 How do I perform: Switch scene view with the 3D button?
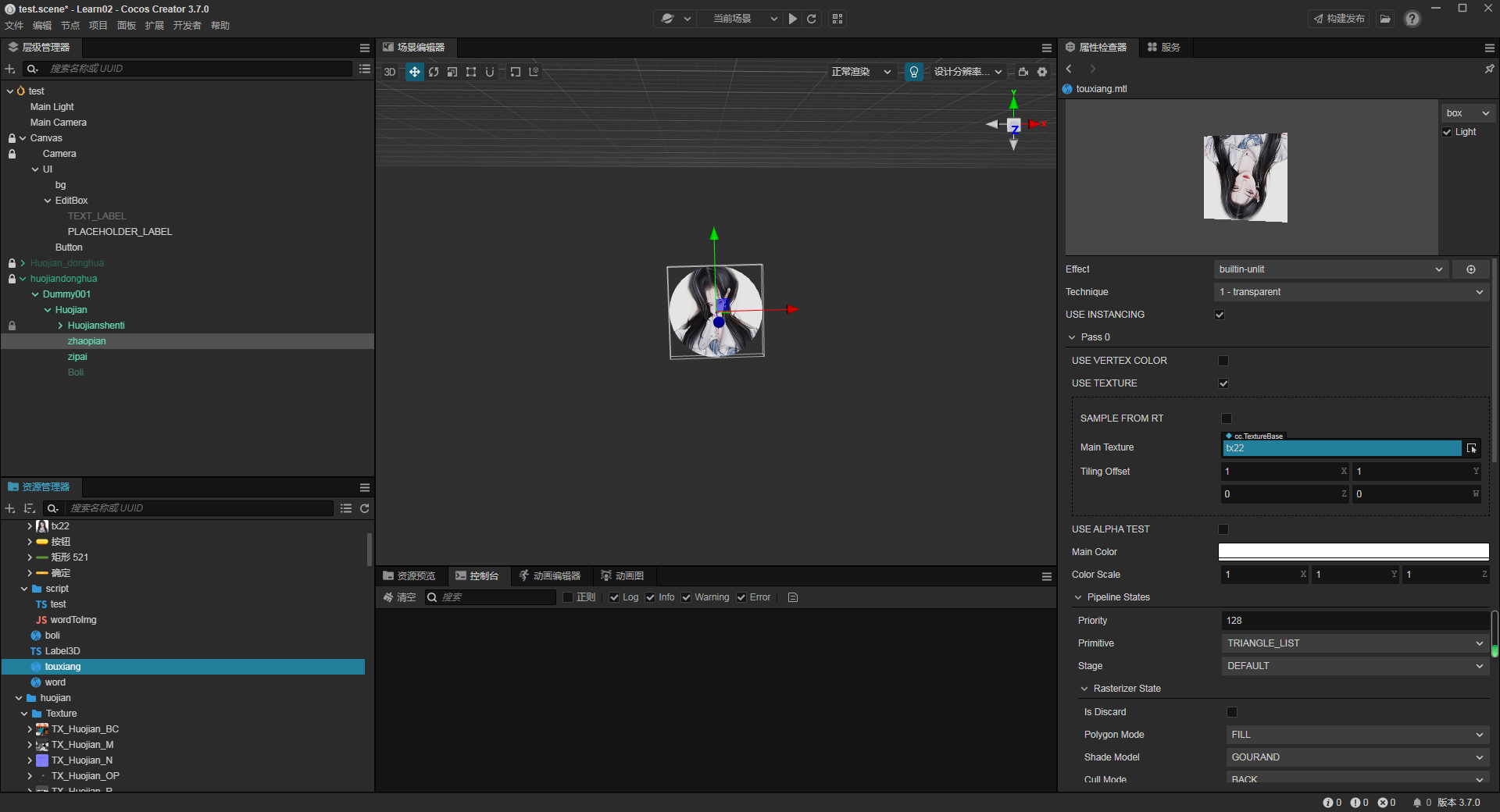tap(390, 72)
